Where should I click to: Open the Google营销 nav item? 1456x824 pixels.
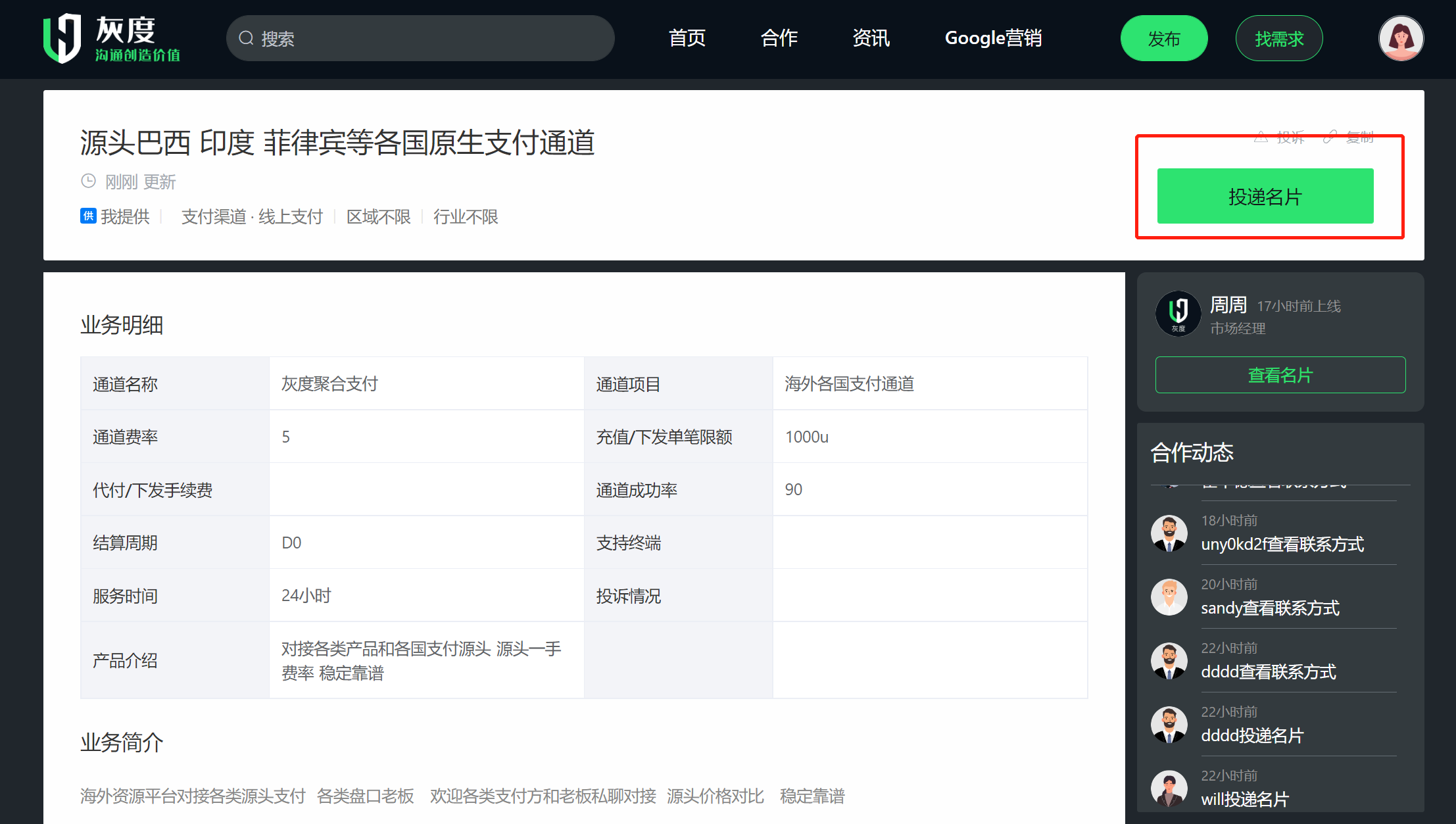pos(993,38)
